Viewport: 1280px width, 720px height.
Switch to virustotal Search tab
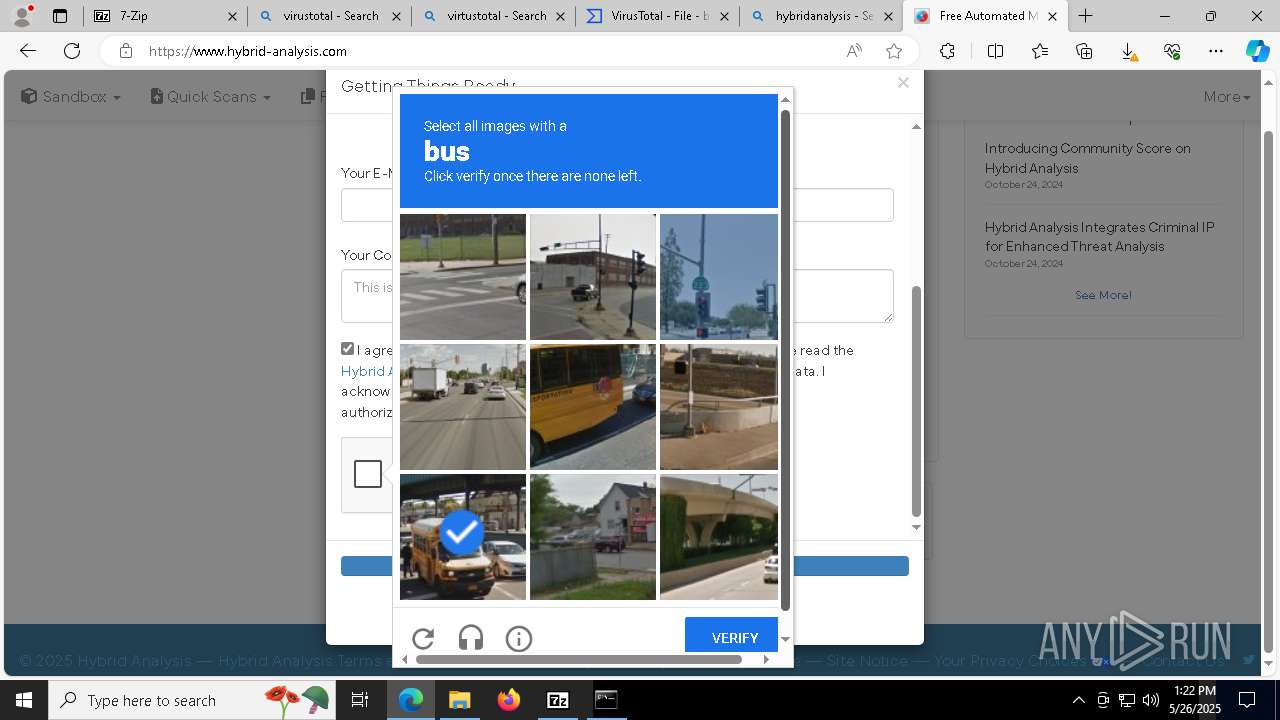pyautogui.click(x=328, y=16)
